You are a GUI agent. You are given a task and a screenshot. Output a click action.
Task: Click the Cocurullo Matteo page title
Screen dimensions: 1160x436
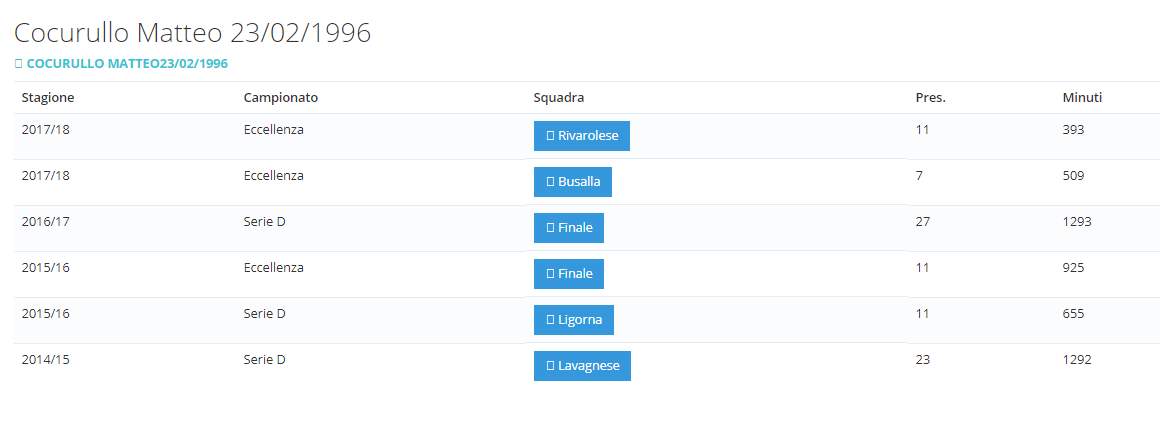[193, 33]
